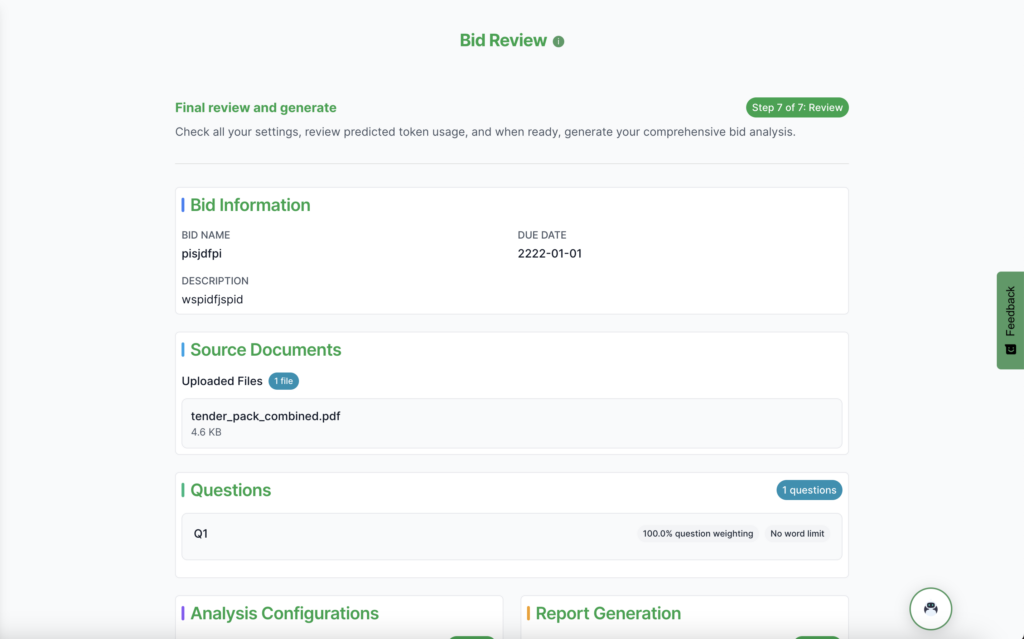Click the Questions section heading

(x=230, y=490)
